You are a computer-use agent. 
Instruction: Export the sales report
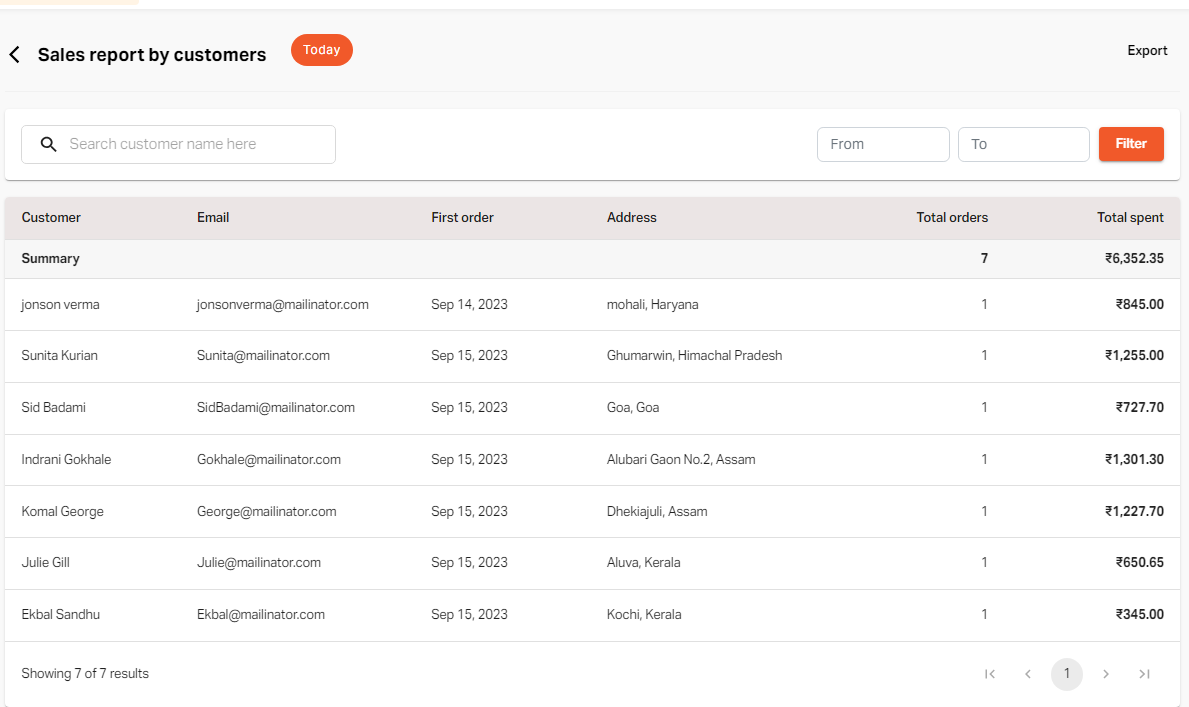[1147, 51]
